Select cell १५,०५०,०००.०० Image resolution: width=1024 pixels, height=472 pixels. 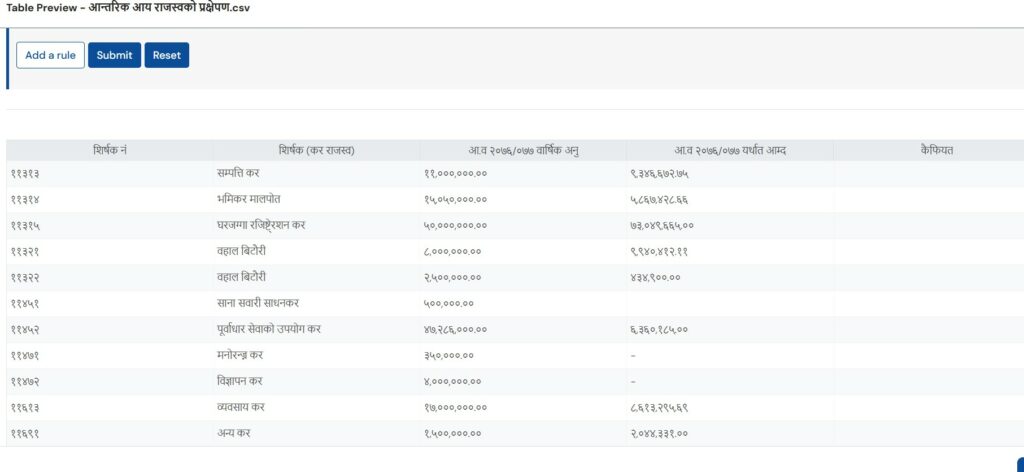(523, 200)
